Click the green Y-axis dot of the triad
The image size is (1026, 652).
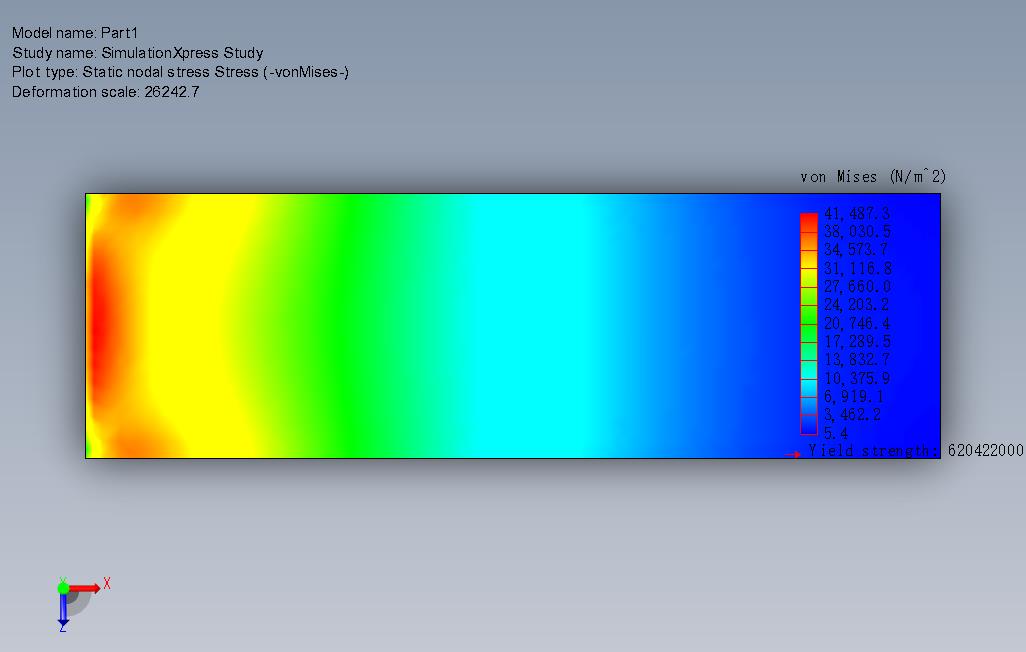click(63, 588)
